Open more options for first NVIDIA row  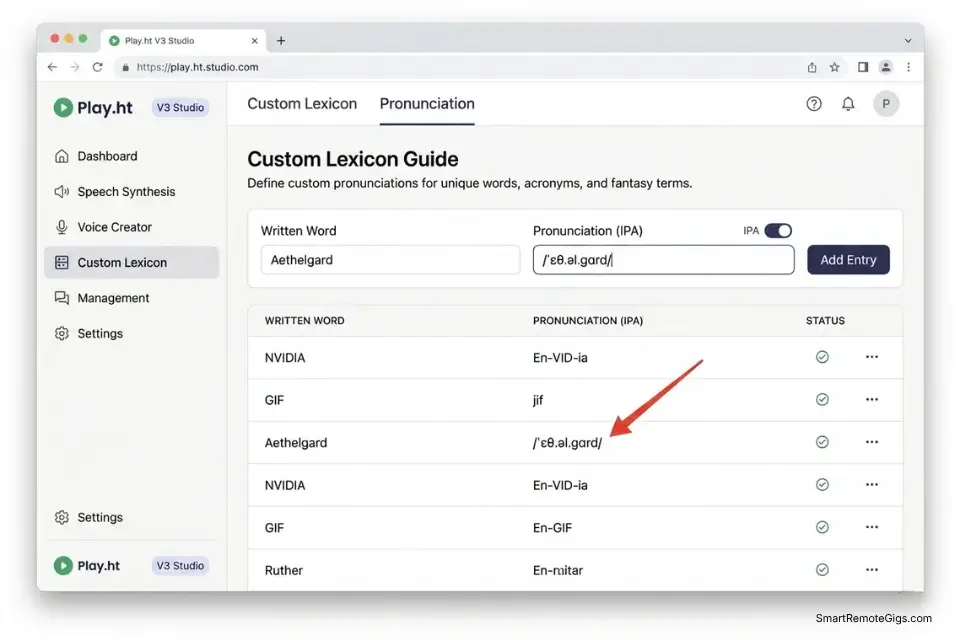click(872, 357)
